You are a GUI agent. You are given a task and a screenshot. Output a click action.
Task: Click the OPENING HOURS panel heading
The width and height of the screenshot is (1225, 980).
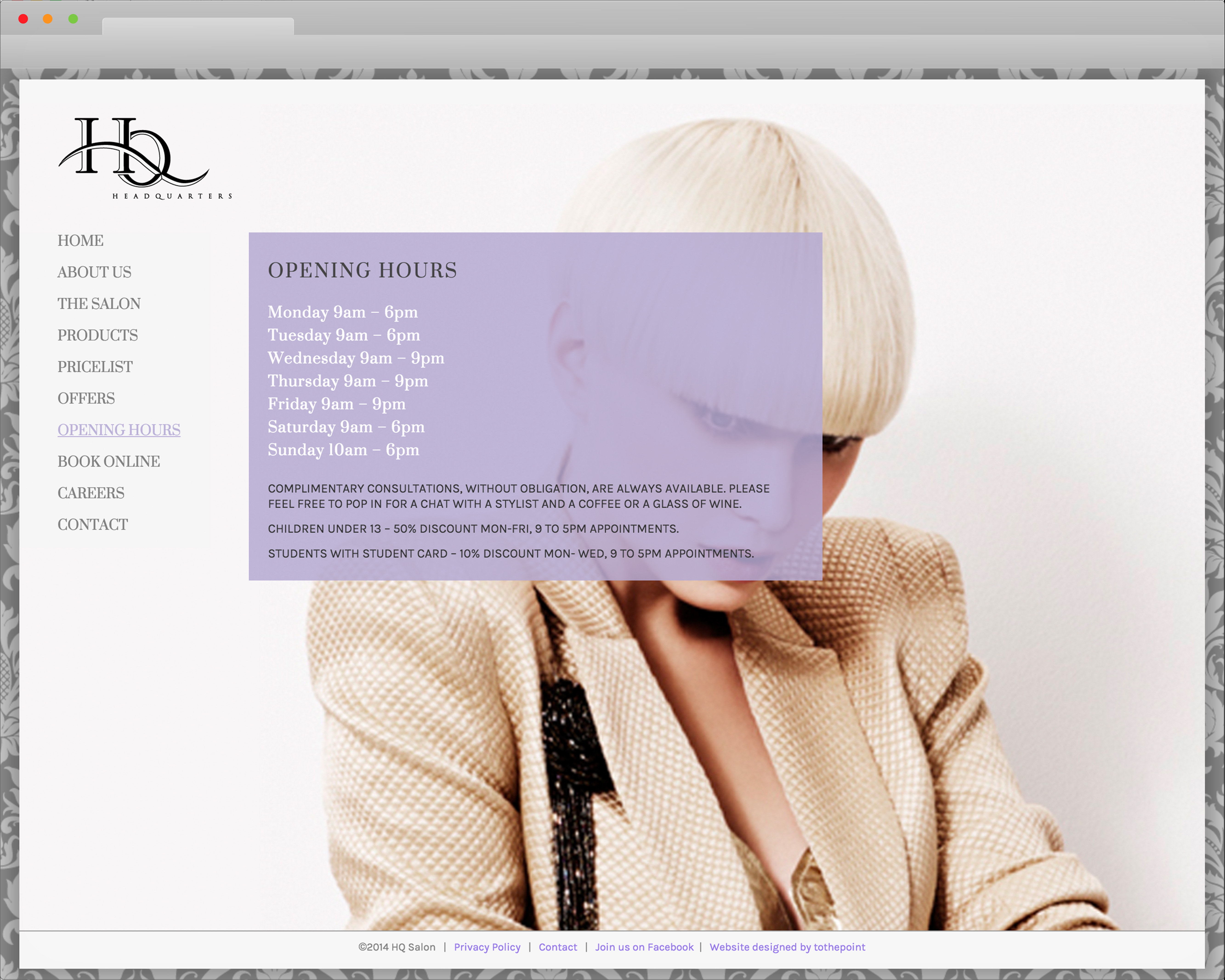click(x=363, y=270)
